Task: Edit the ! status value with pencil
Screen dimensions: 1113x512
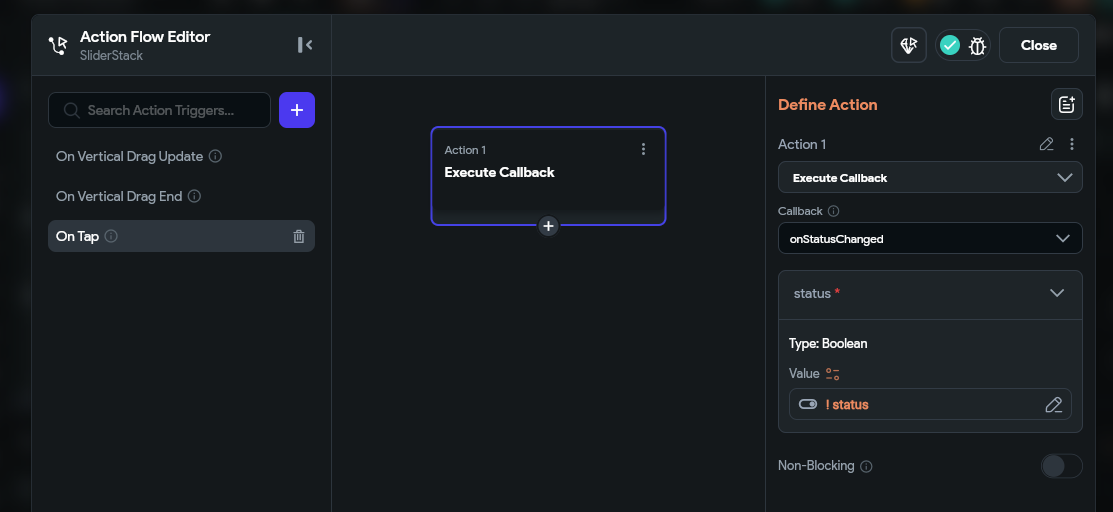Action: [1053, 405]
